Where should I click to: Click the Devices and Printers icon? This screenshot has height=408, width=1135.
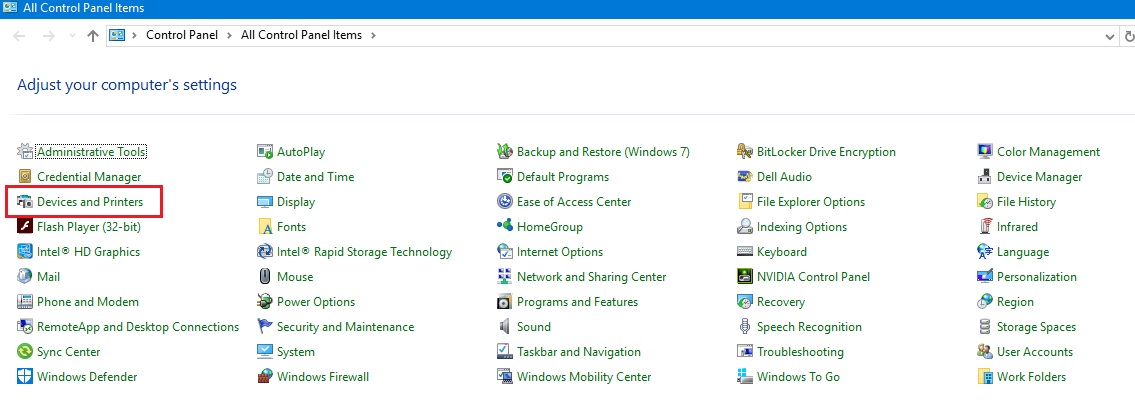pos(25,202)
